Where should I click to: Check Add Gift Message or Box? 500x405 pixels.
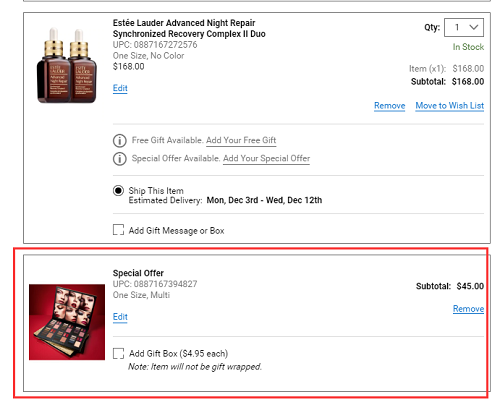(118, 230)
